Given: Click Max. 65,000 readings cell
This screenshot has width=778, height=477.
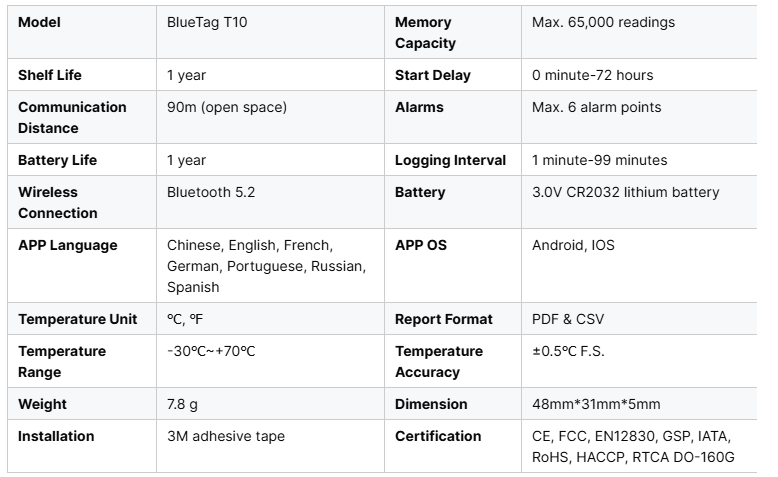Looking at the screenshot, I should [x=603, y=22].
